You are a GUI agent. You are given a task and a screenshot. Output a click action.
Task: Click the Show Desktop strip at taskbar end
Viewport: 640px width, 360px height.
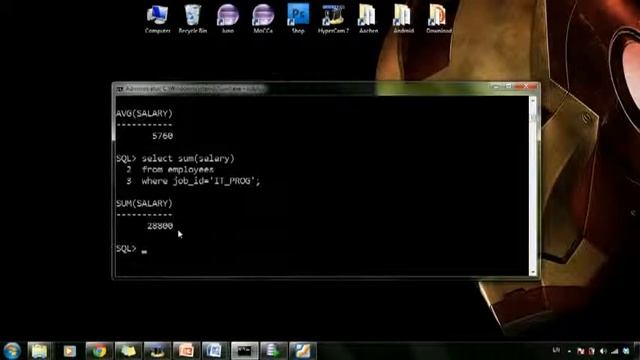coord(637,351)
